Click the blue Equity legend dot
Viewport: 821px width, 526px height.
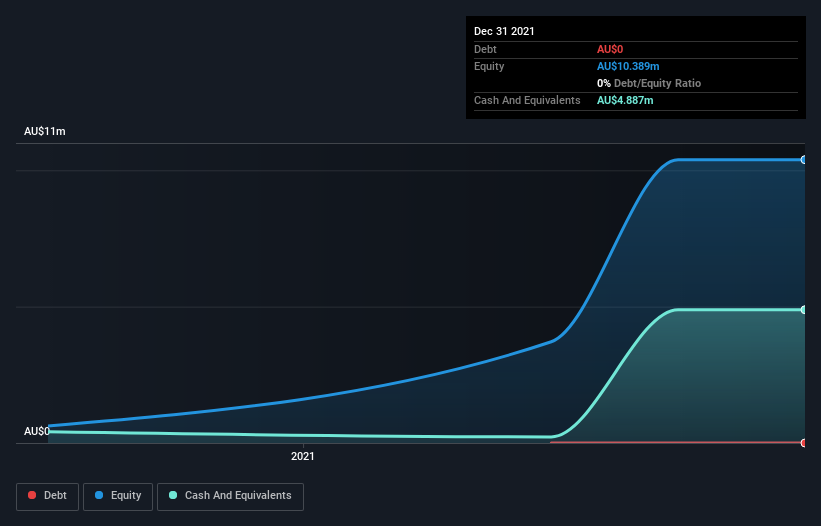99,495
